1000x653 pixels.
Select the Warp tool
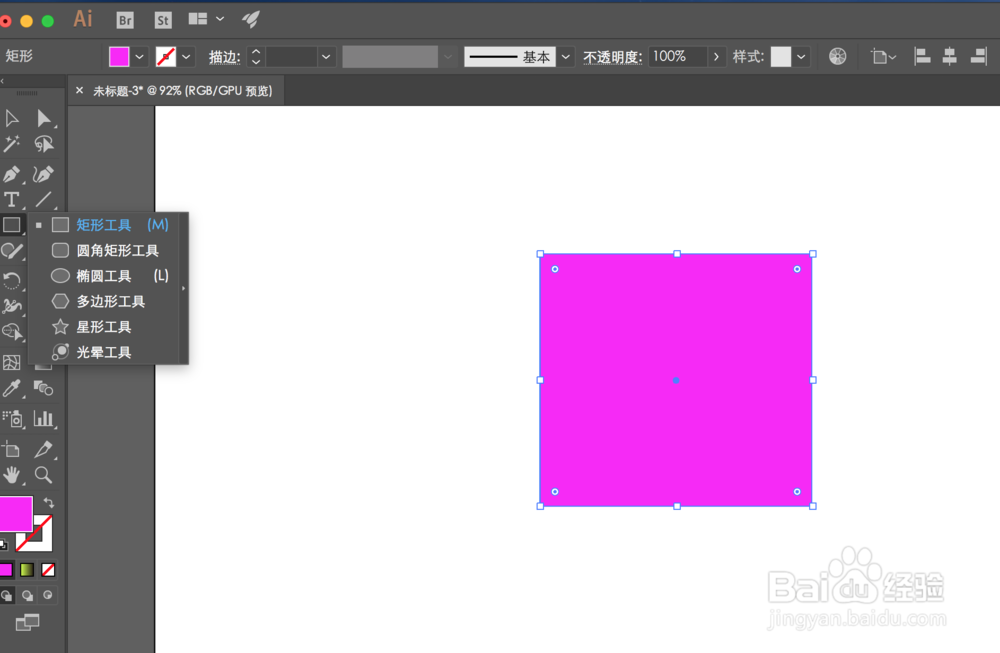(11, 306)
